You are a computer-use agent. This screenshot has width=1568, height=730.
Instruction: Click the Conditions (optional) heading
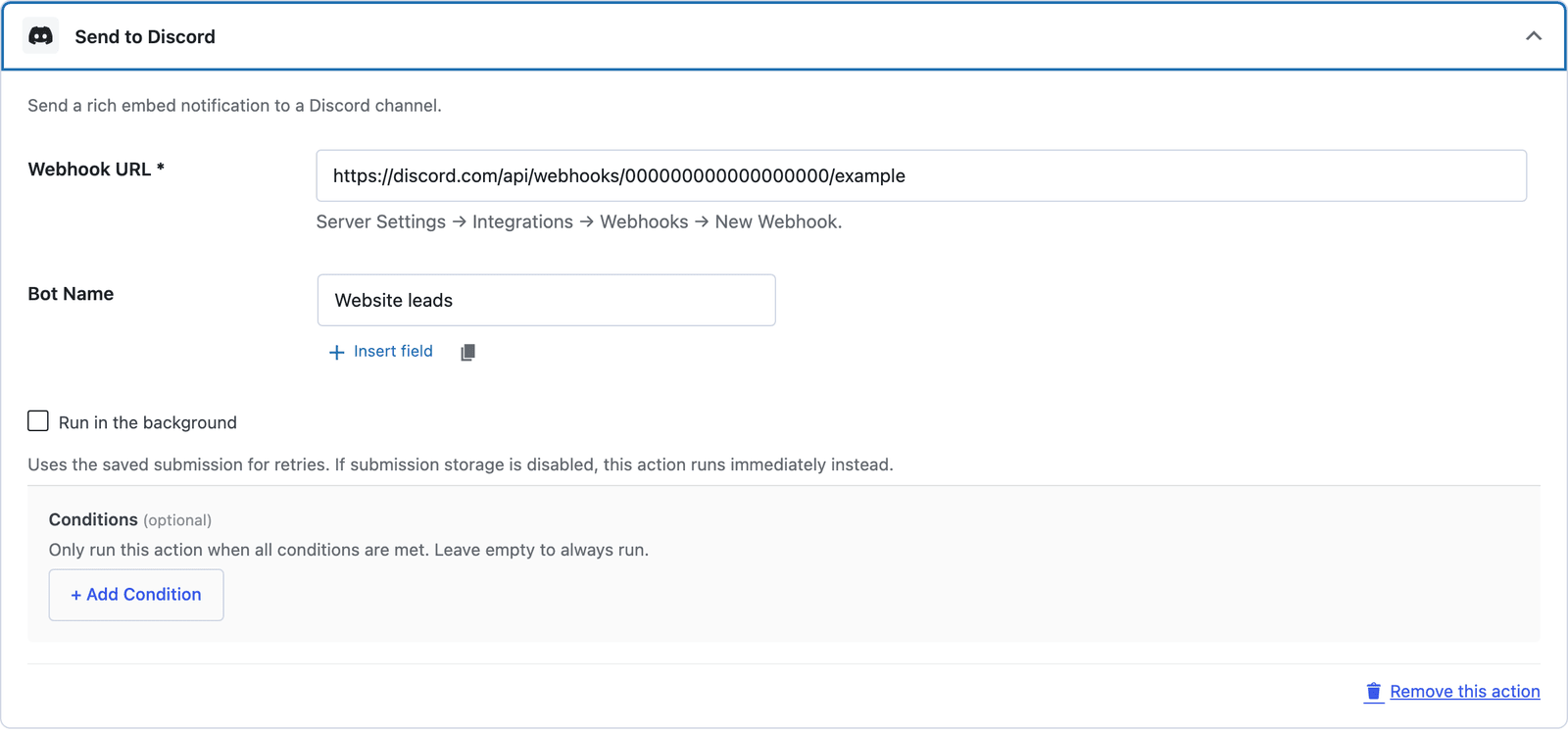click(130, 519)
